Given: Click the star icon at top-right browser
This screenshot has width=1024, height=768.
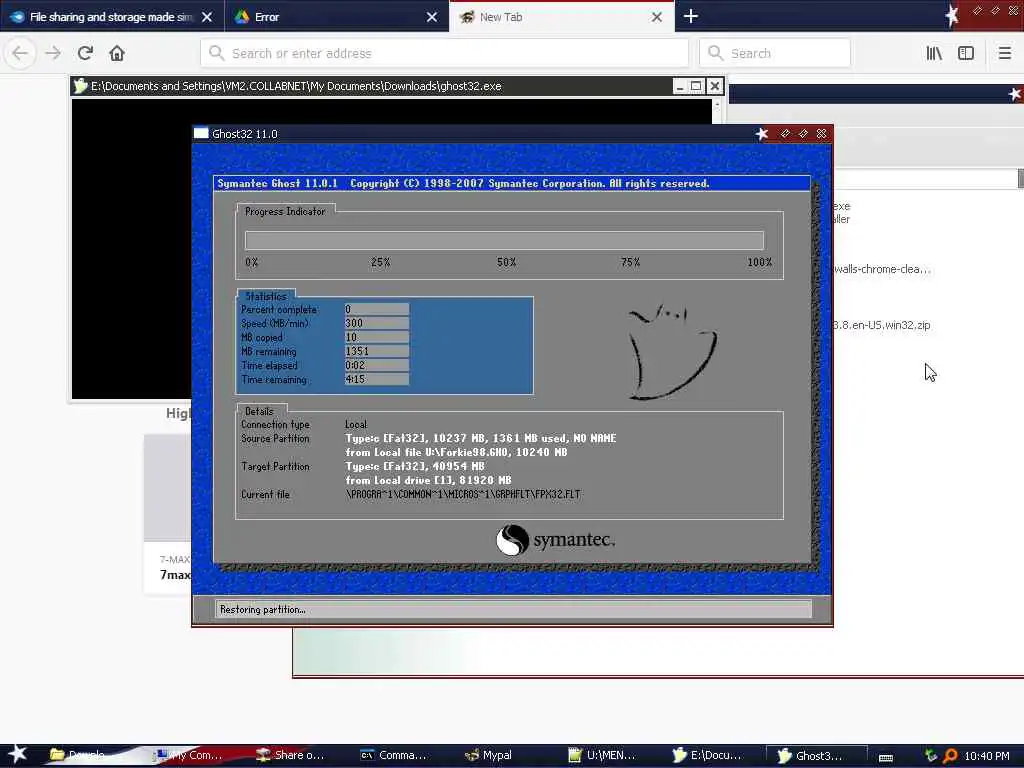Looking at the screenshot, I should (x=952, y=16).
